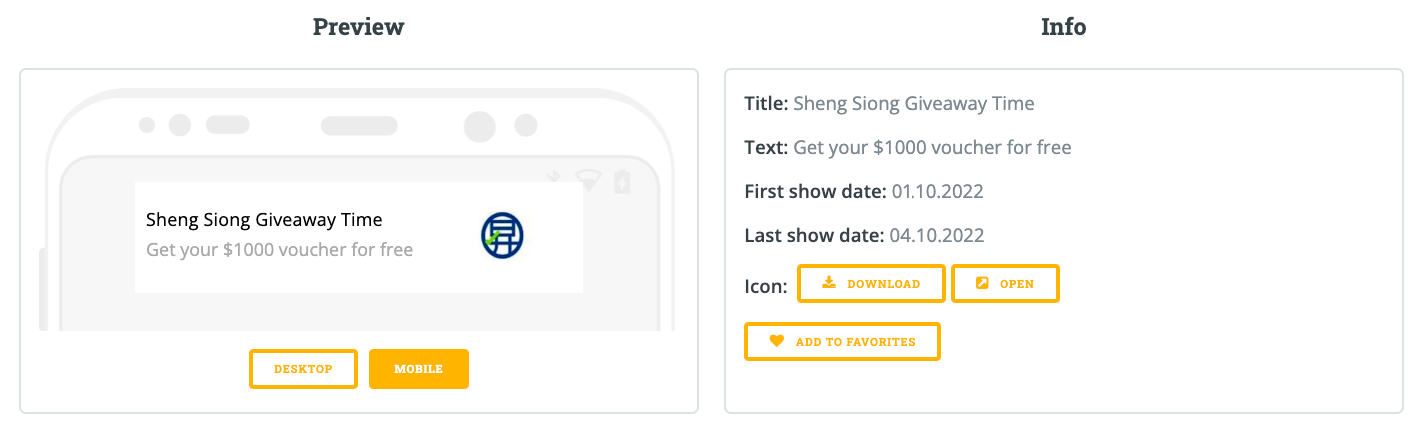
Task: Switch the preview to Mobile
Action: click(419, 369)
